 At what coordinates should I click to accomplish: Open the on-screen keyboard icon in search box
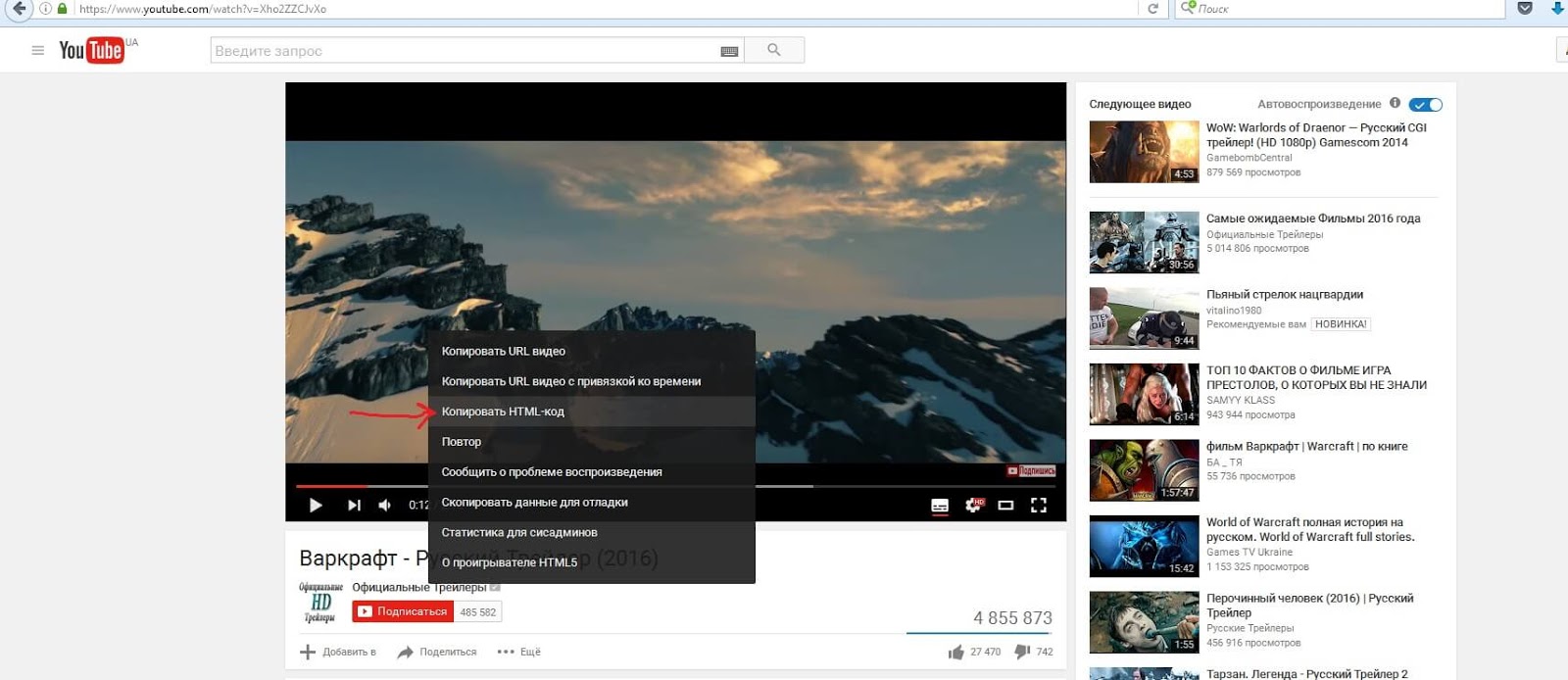(x=729, y=51)
